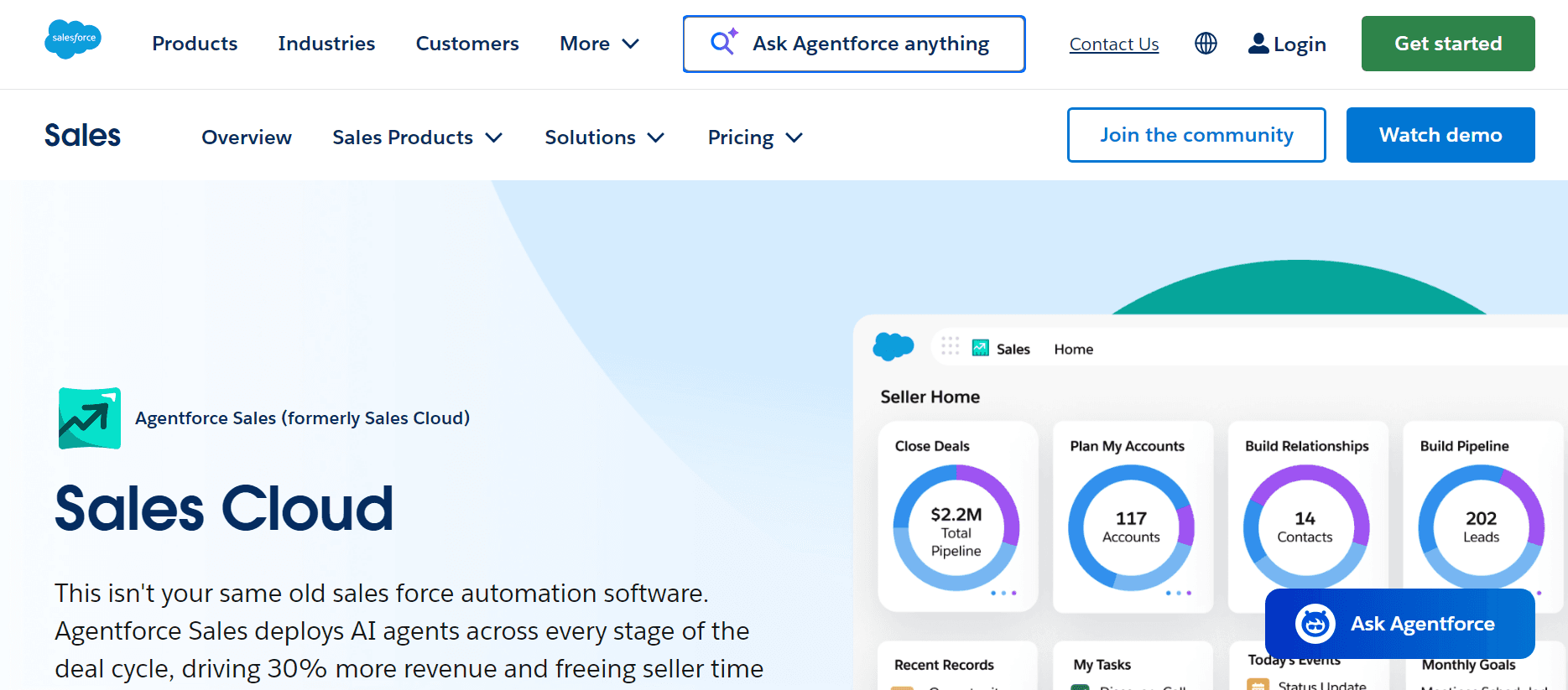Expand the More menu

(x=599, y=44)
